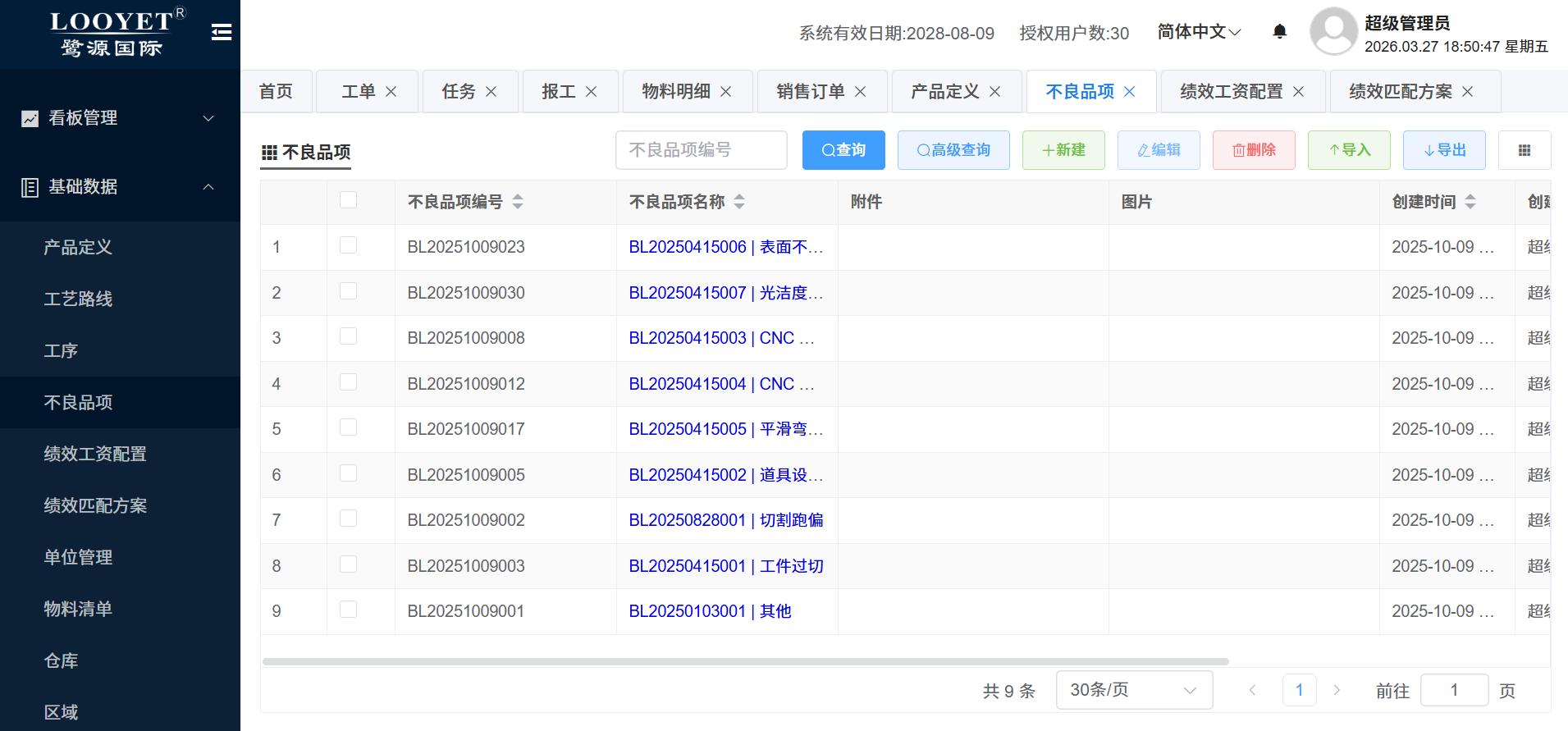Open the BL20250828001 | 切割跑偏 link
The height and width of the screenshot is (731, 1568).
(725, 520)
